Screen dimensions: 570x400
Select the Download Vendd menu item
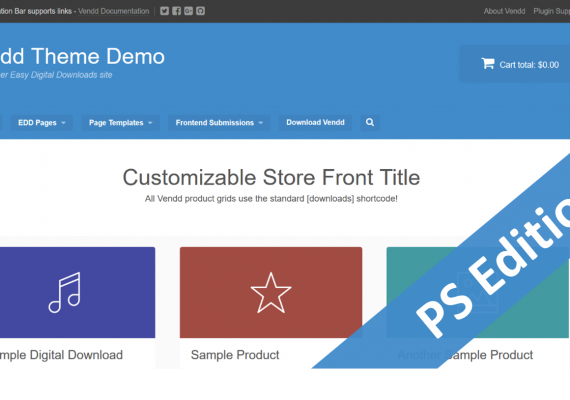315,122
